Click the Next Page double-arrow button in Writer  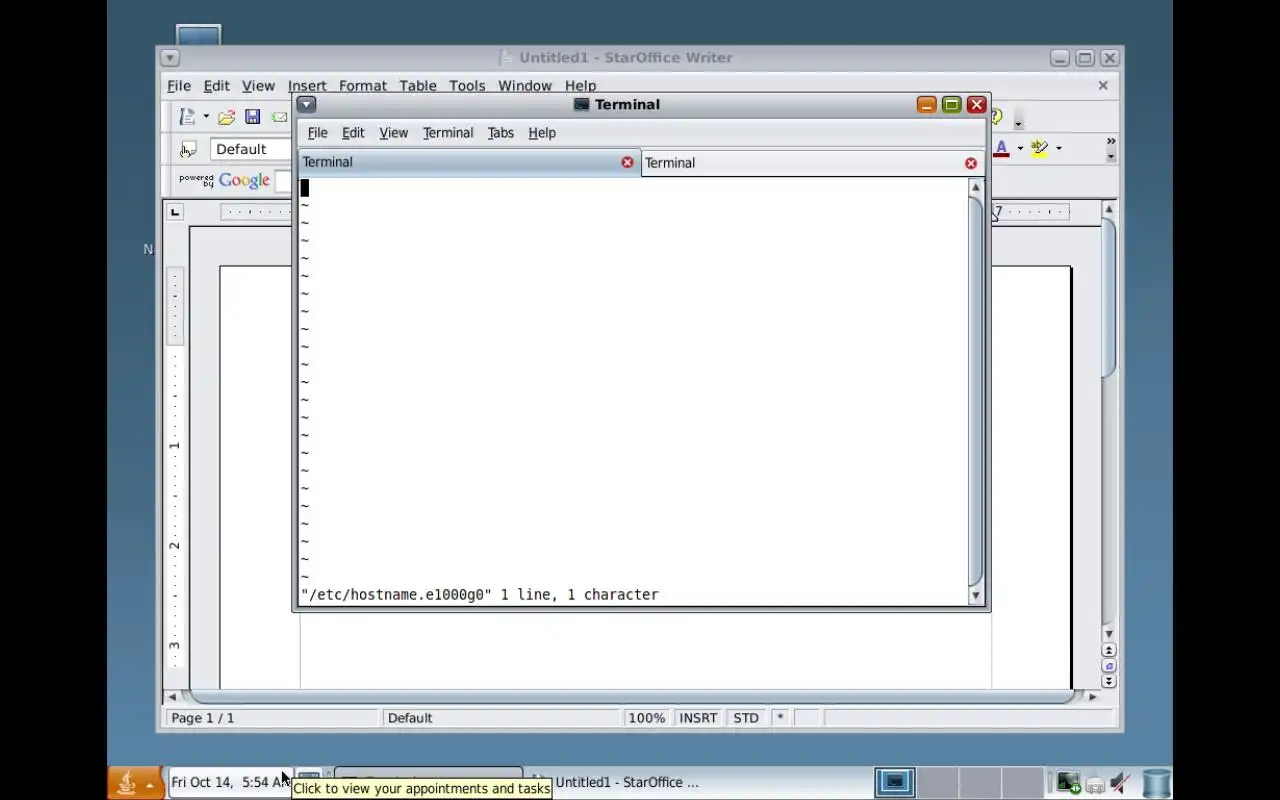(x=1108, y=681)
